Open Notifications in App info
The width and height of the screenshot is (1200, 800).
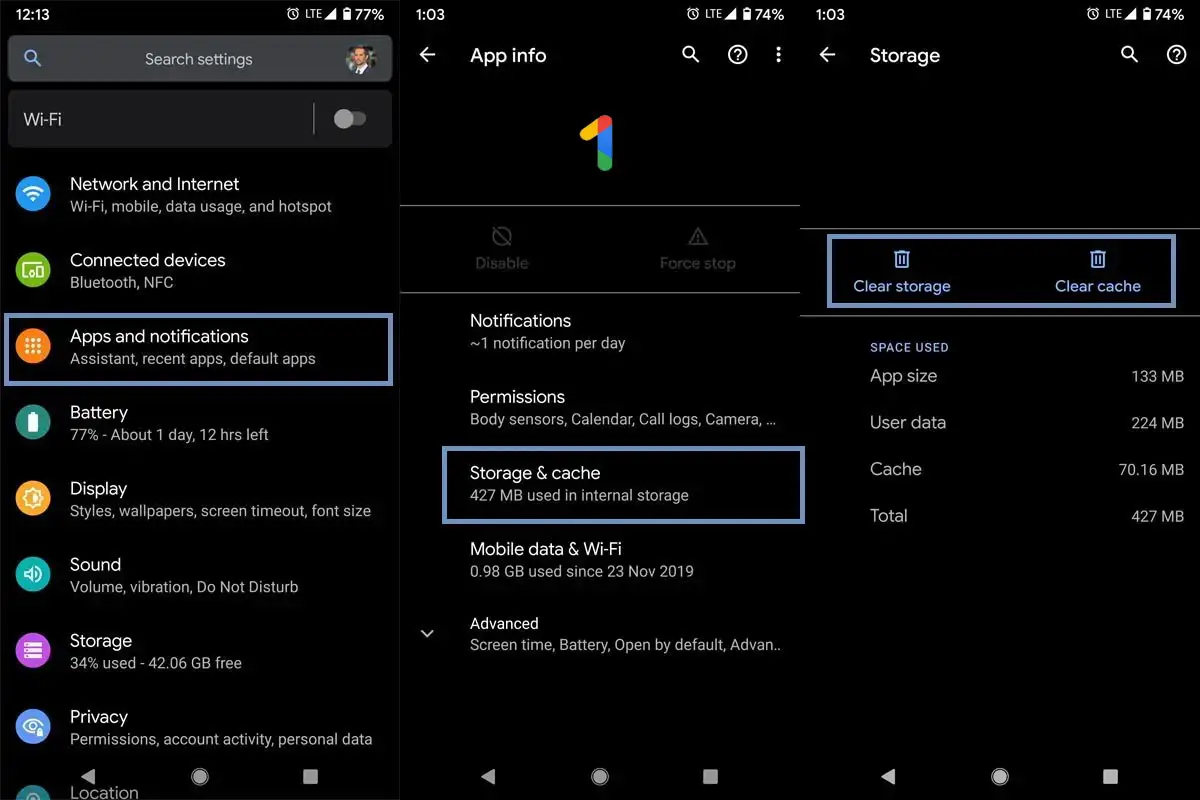point(600,331)
